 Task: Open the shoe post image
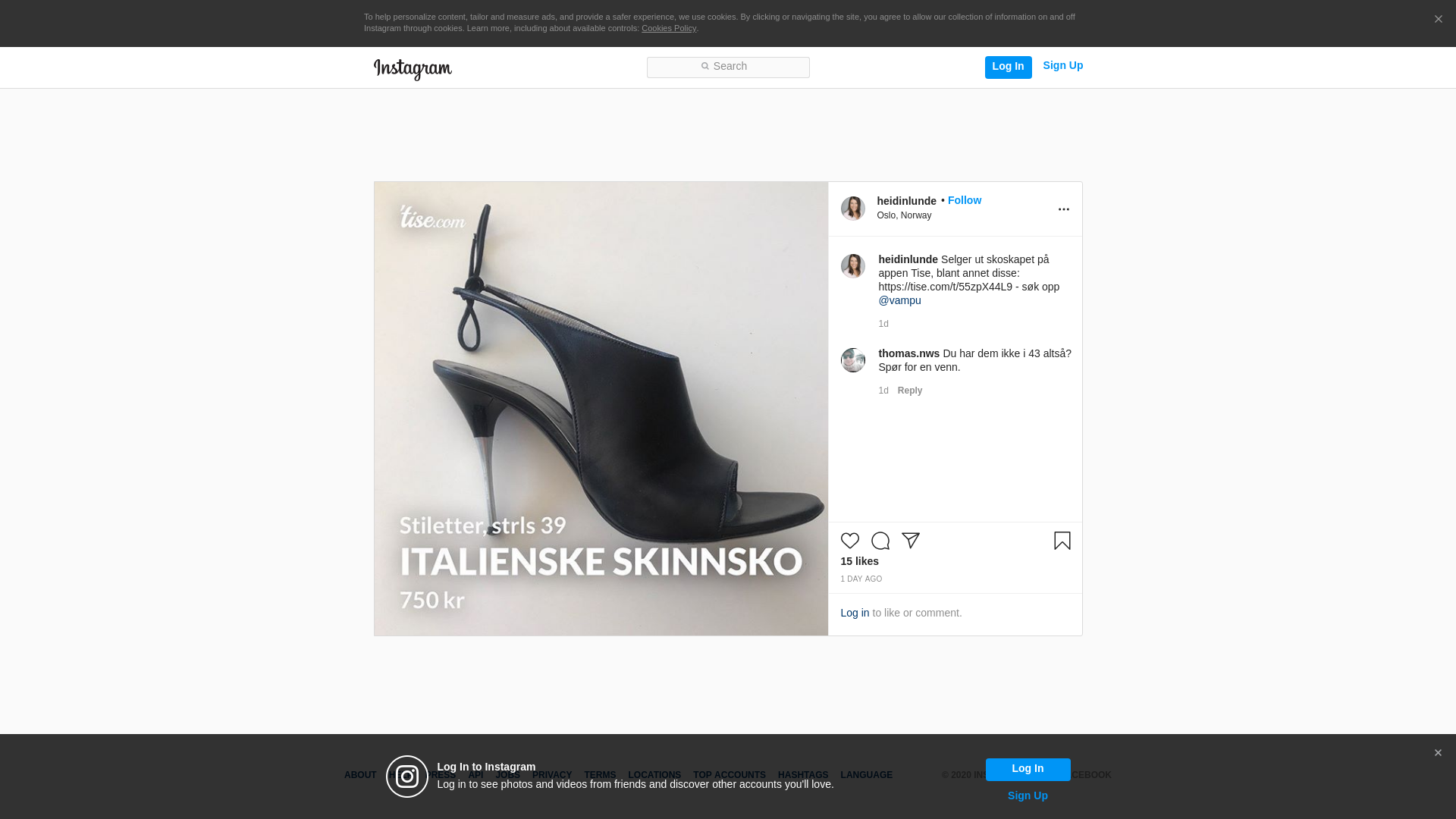[x=601, y=409]
